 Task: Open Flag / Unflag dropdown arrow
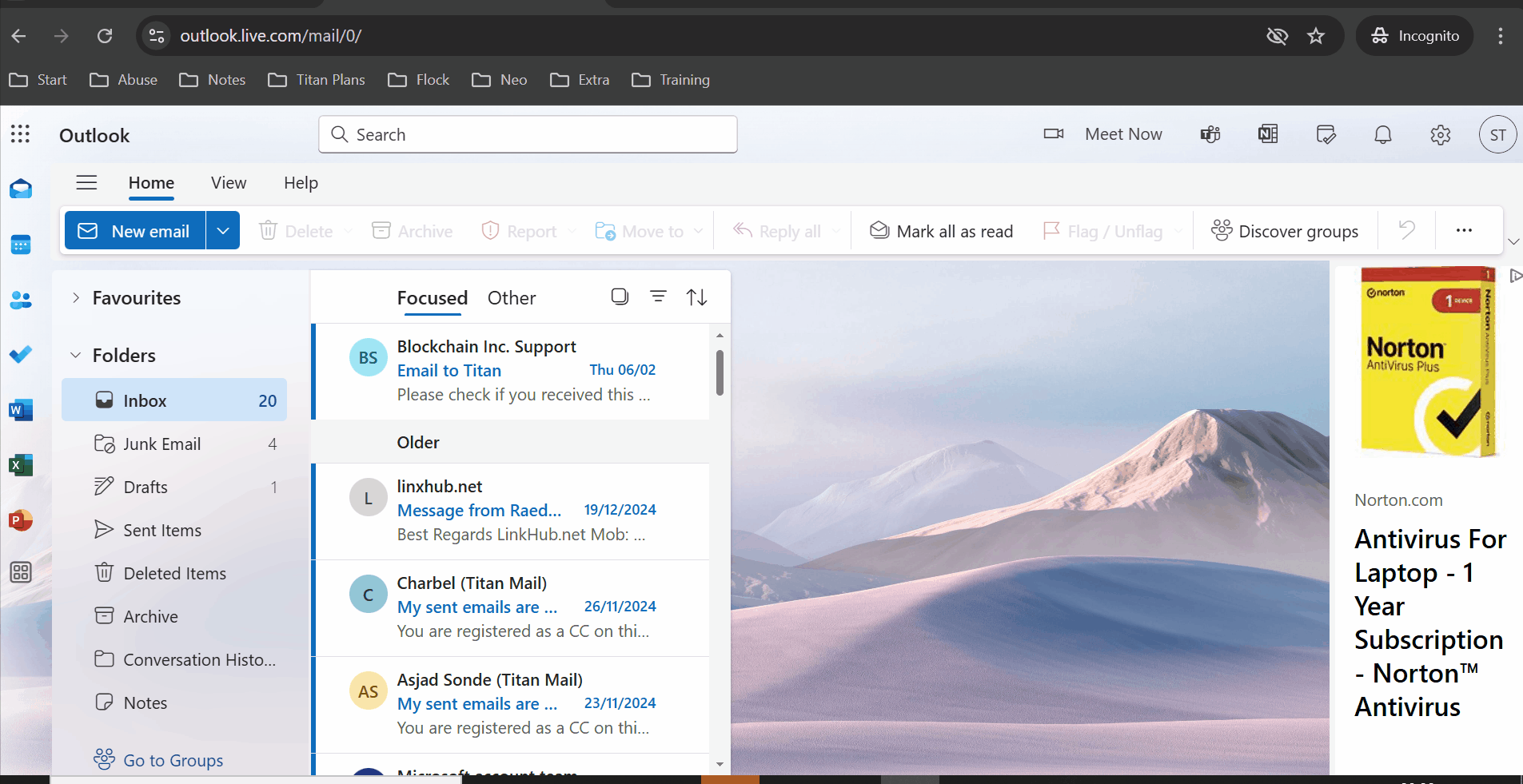pos(1178,231)
